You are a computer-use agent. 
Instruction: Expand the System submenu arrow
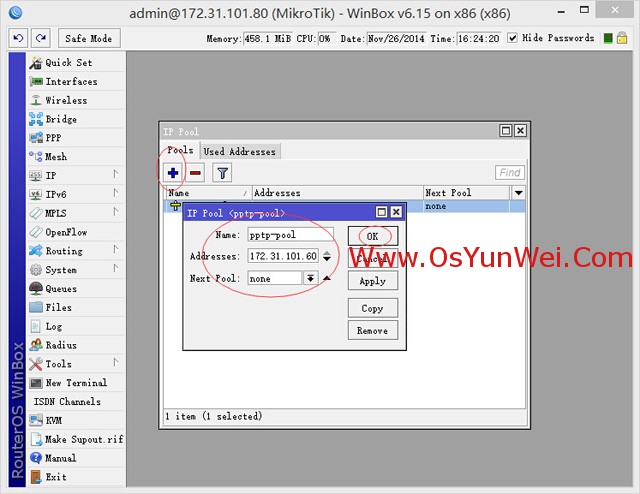[x=116, y=268]
